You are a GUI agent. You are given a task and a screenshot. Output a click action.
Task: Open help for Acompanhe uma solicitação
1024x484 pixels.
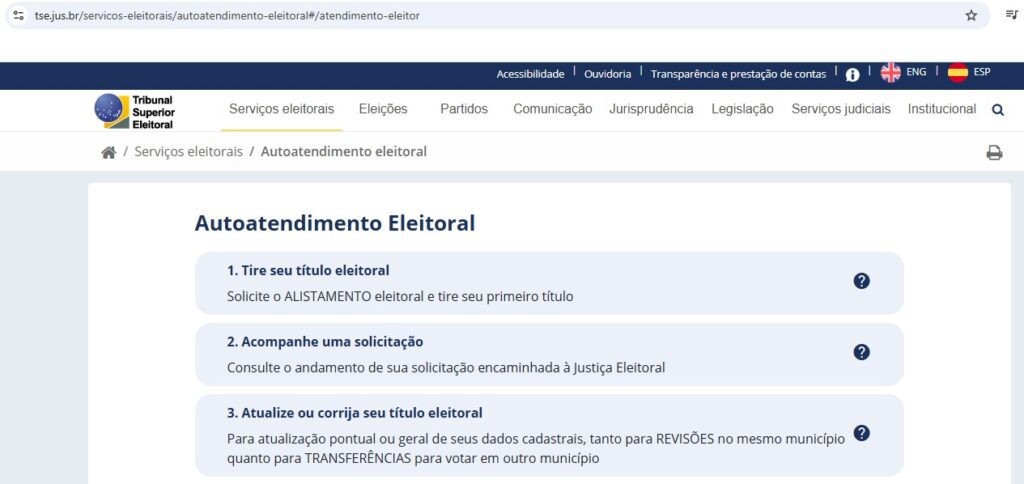tap(861, 352)
